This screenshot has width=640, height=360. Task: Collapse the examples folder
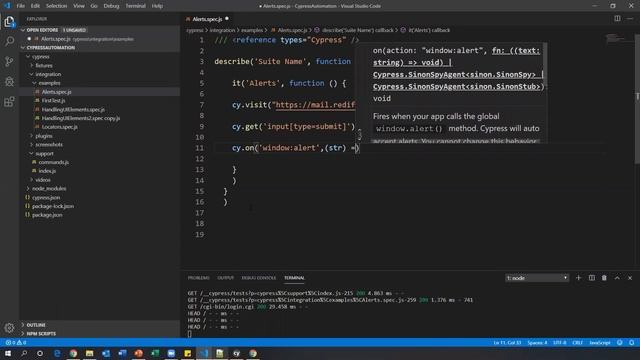[49, 83]
